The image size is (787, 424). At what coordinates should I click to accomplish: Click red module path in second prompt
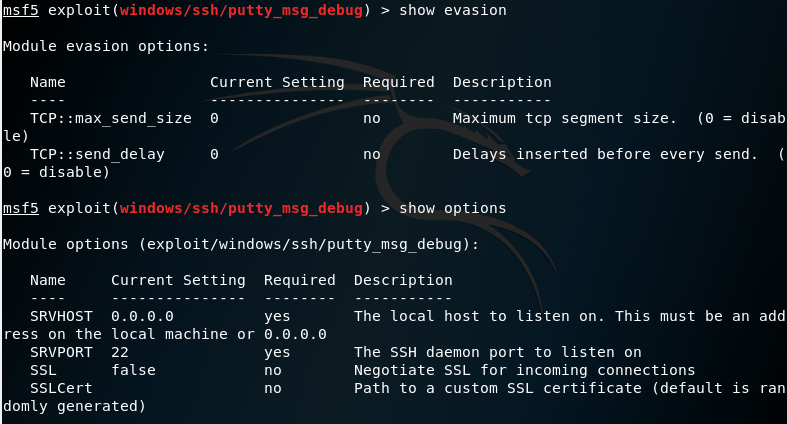coord(241,208)
